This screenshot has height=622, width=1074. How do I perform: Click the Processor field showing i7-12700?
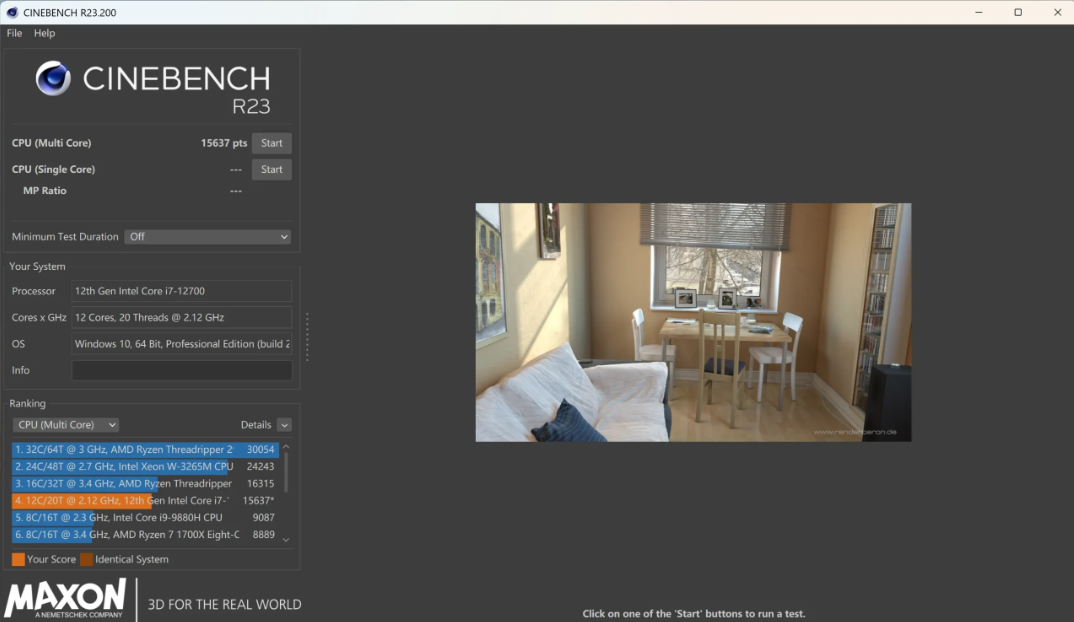[x=181, y=291]
